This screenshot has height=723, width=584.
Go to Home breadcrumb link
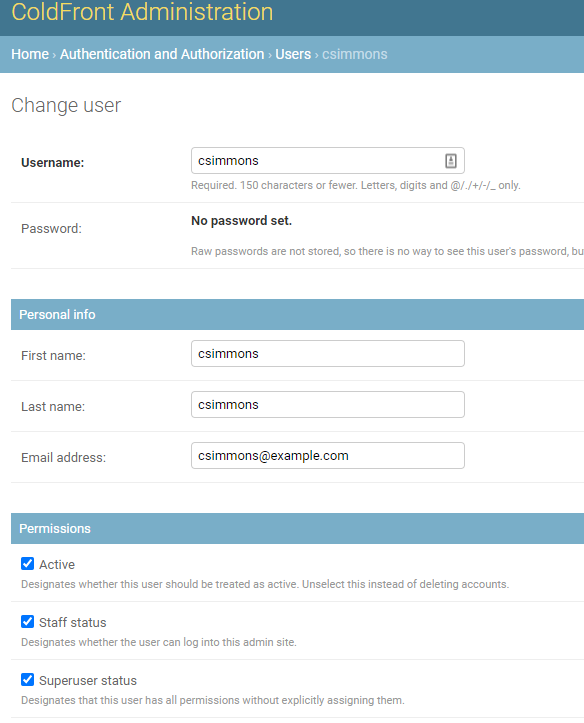pos(30,54)
